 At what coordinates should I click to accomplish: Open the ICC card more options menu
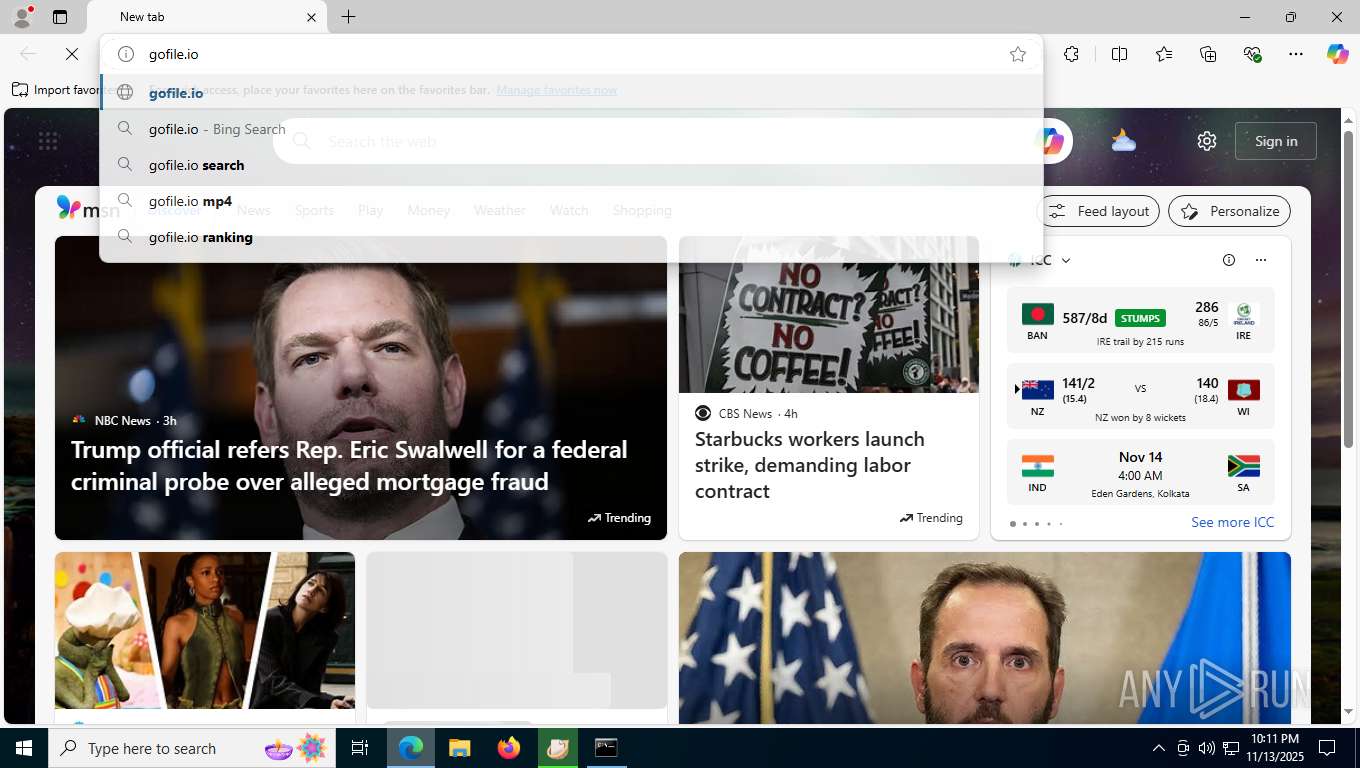pyautogui.click(x=1261, y=260)
